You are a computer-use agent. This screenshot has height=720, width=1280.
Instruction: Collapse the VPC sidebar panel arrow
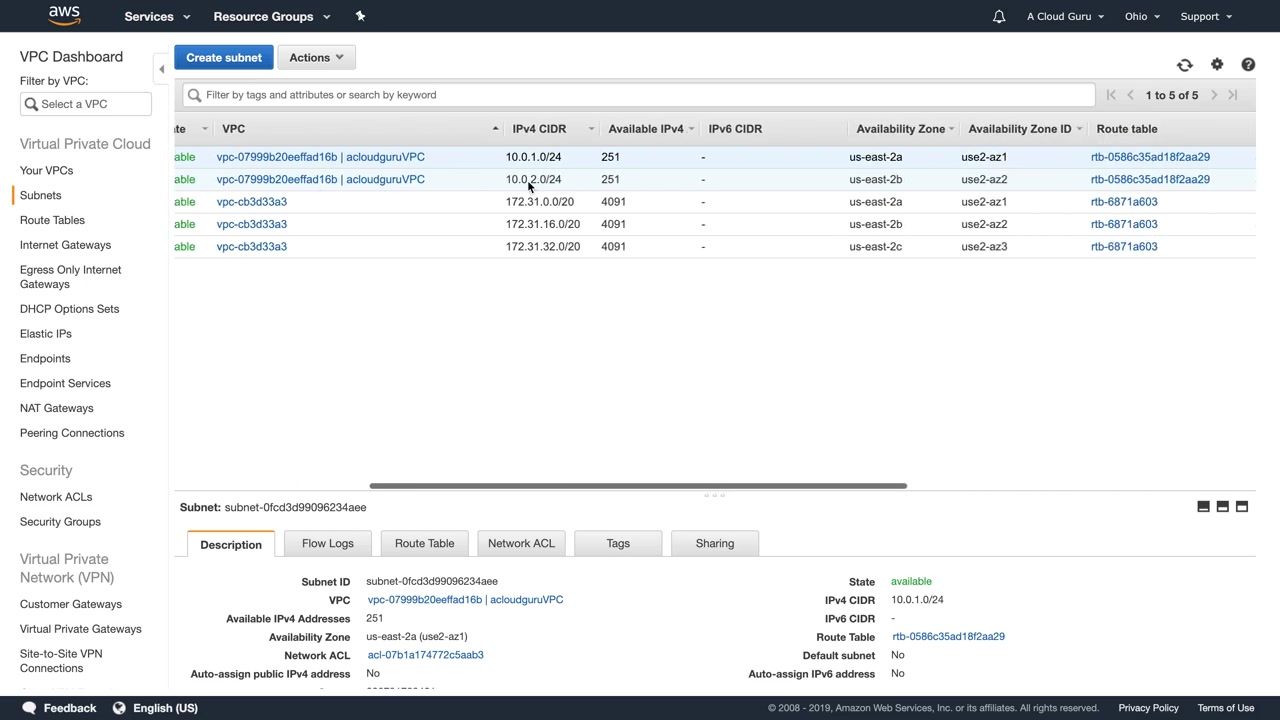click(x=162, y=69)
